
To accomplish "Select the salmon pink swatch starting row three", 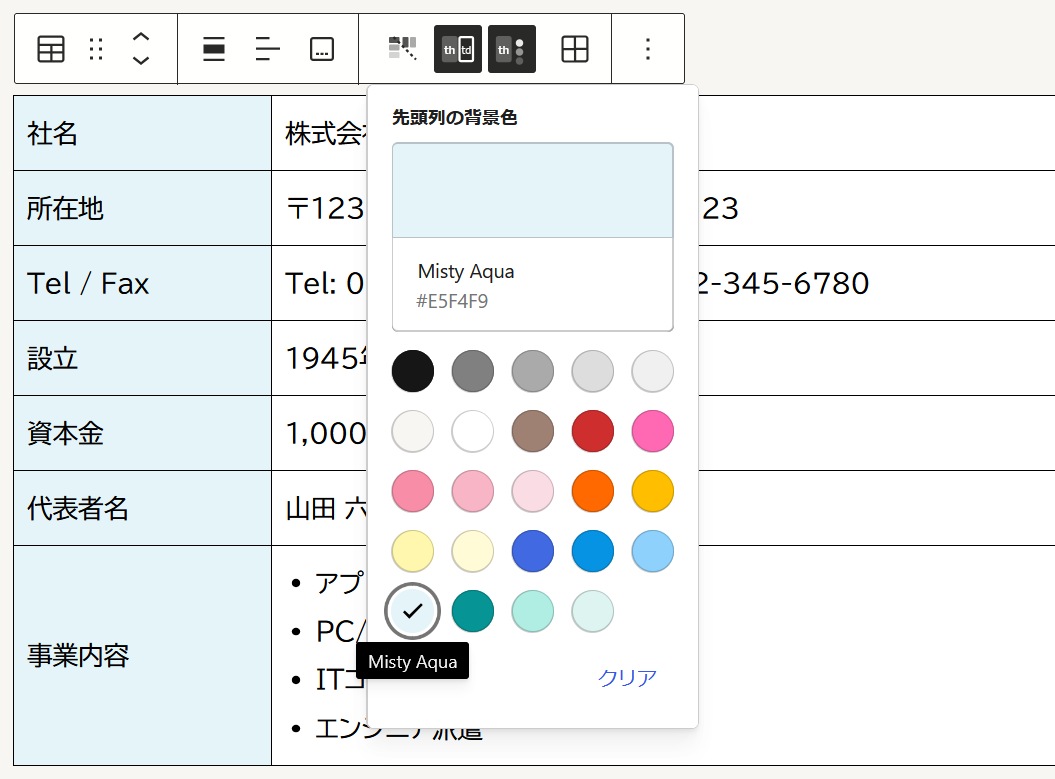I will coord(412,491).
